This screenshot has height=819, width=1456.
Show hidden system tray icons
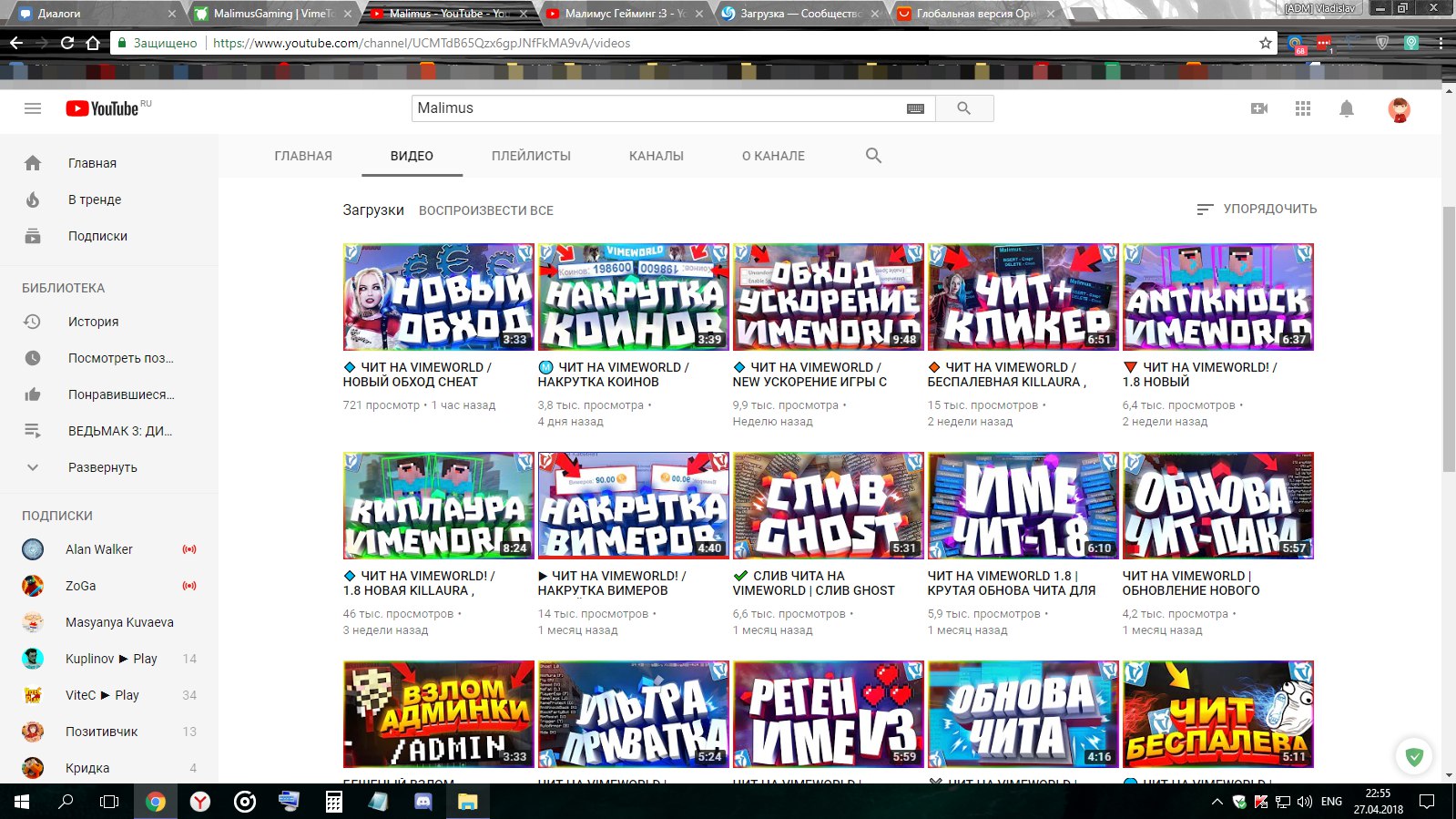[1217, 802]
